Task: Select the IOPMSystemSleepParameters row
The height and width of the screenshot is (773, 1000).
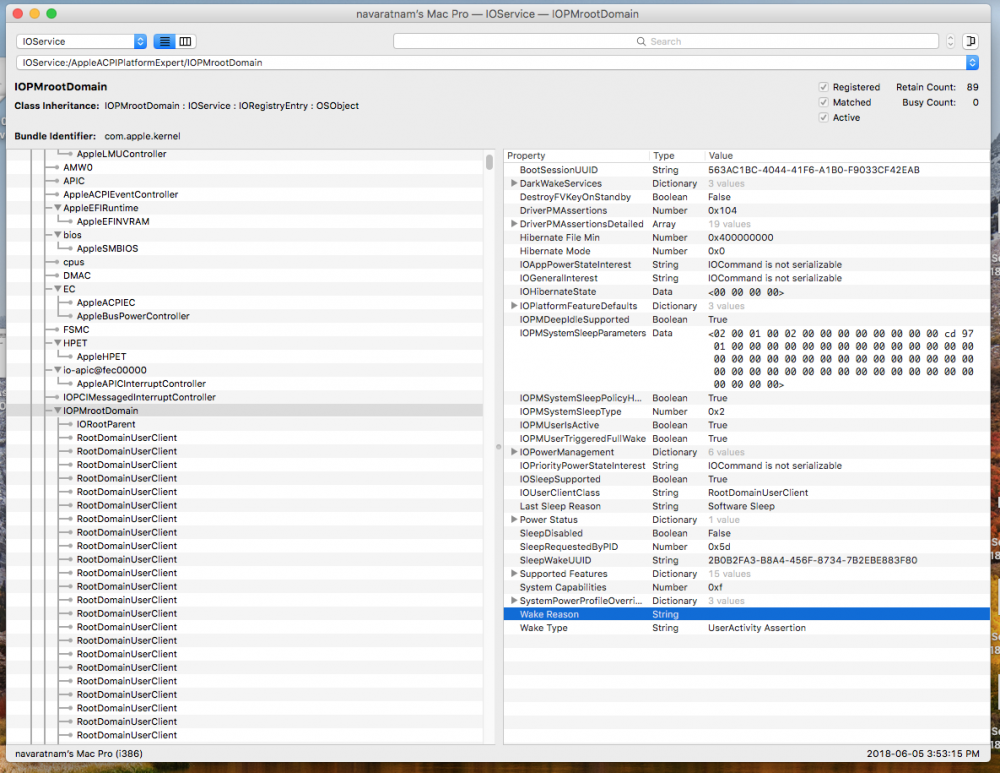Action: click(x=747, y=358)
